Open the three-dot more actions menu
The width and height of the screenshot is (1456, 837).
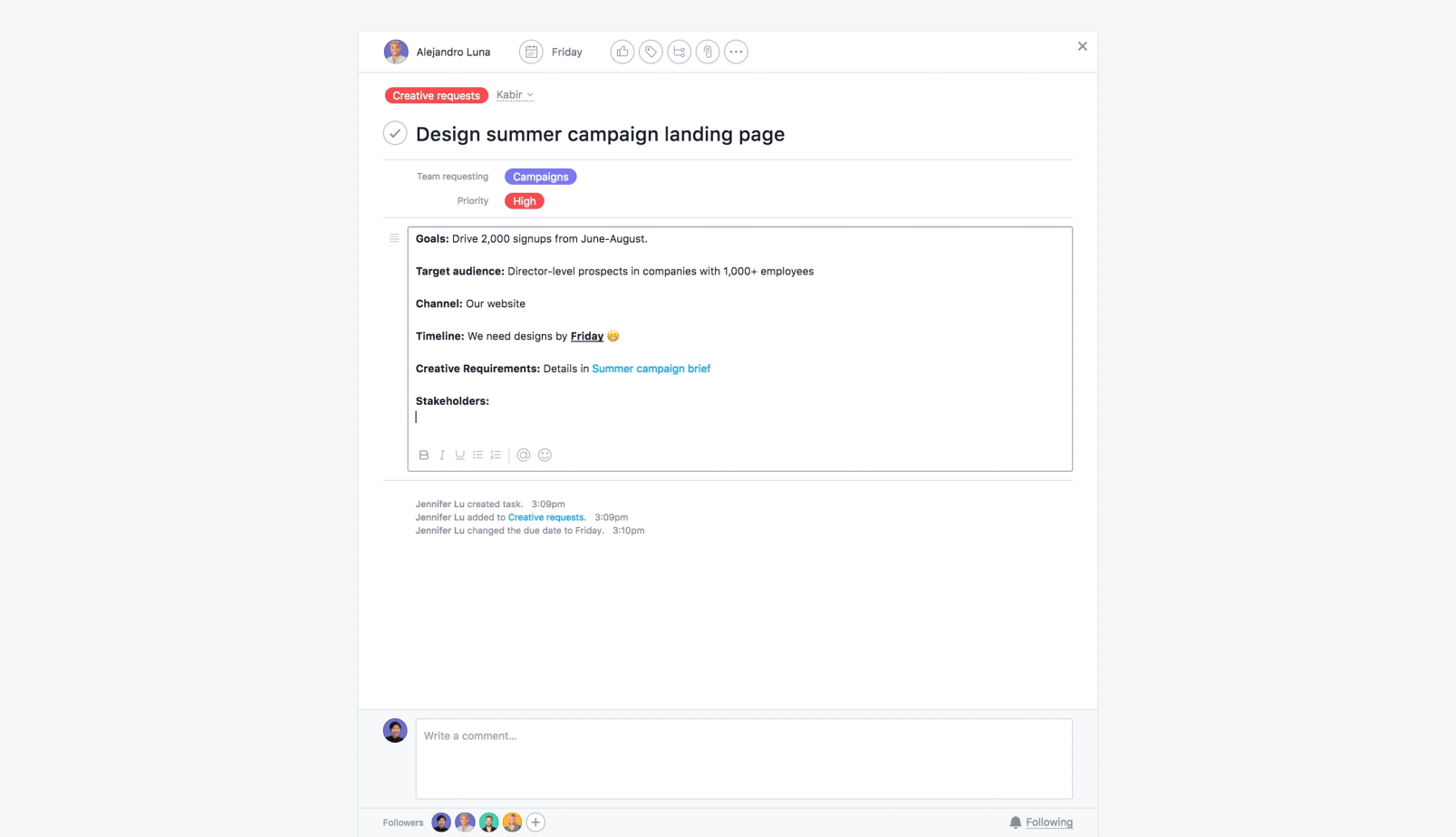click(736, 52)
